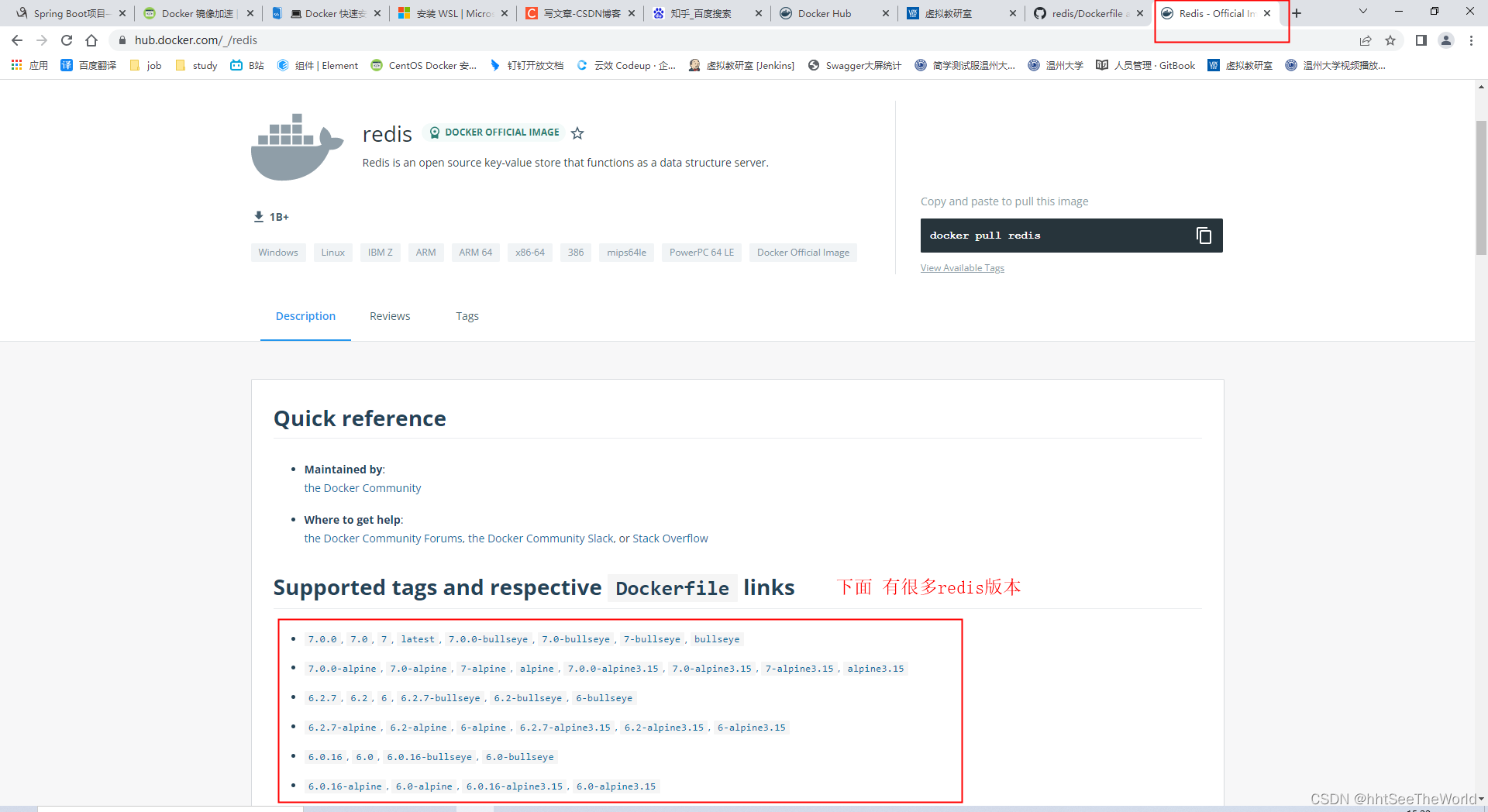Click the docker pull redis command text
The height and width of the screenshot is (812, 1488).
(x=985, y=236)
